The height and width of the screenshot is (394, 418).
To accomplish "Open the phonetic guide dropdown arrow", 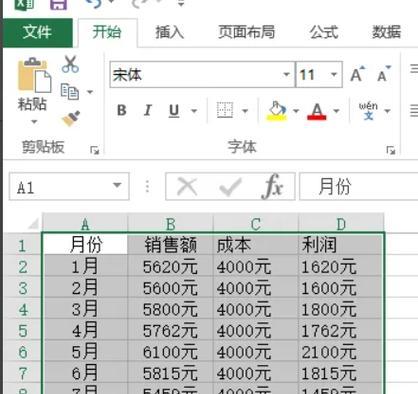I will pyautogui.click(x=387, y=111).
